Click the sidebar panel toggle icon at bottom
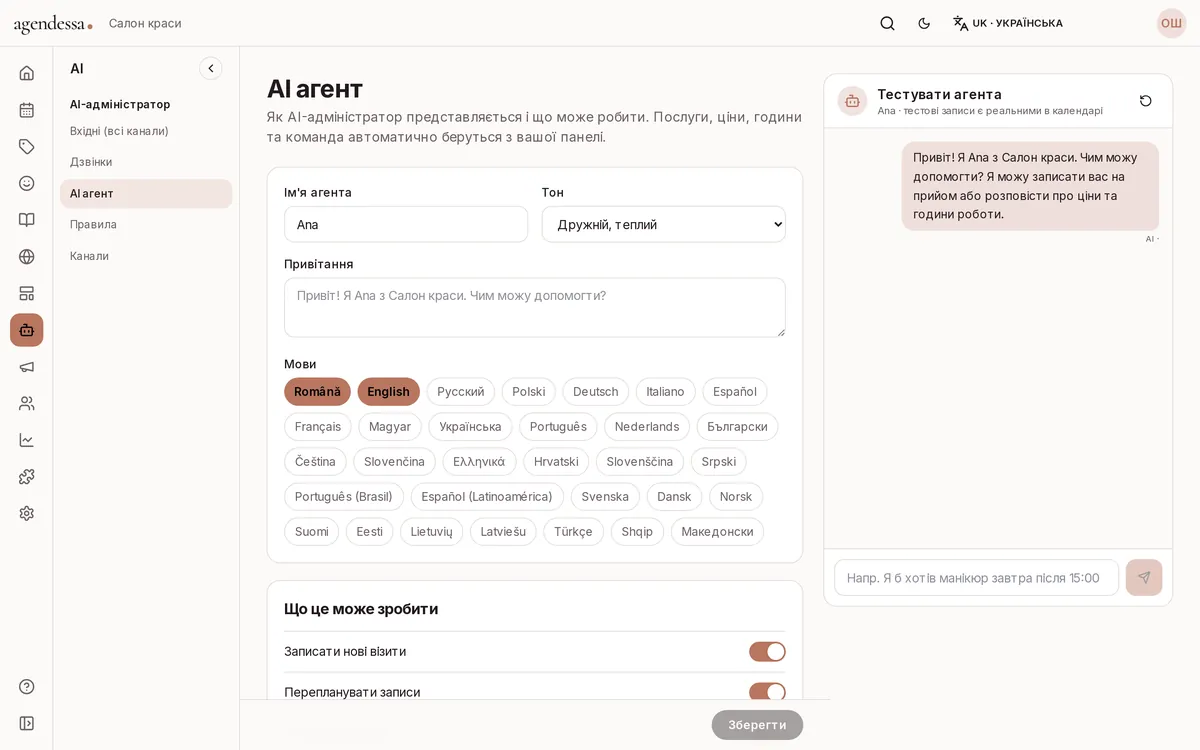The width and height of the screenshot is (1200, 750). tap(27, 723)
